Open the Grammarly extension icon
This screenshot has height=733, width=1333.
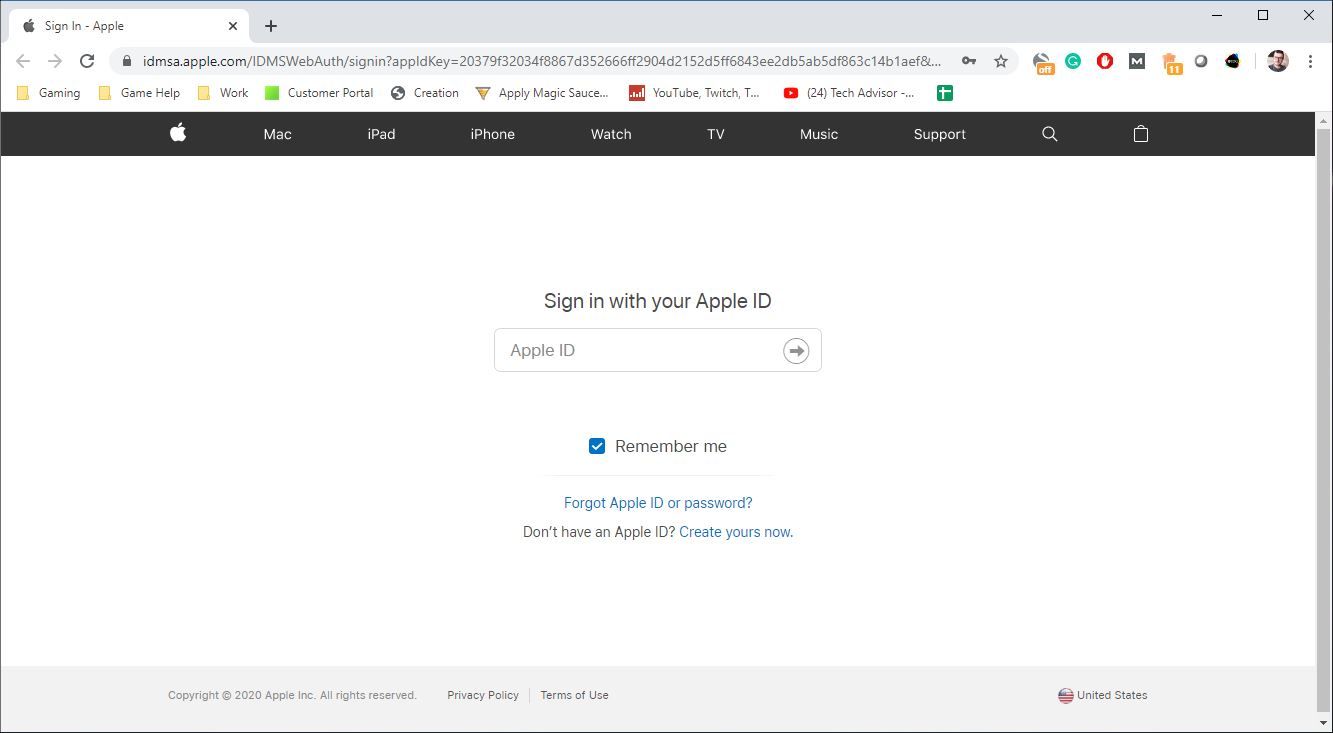tap(1073, 61)
